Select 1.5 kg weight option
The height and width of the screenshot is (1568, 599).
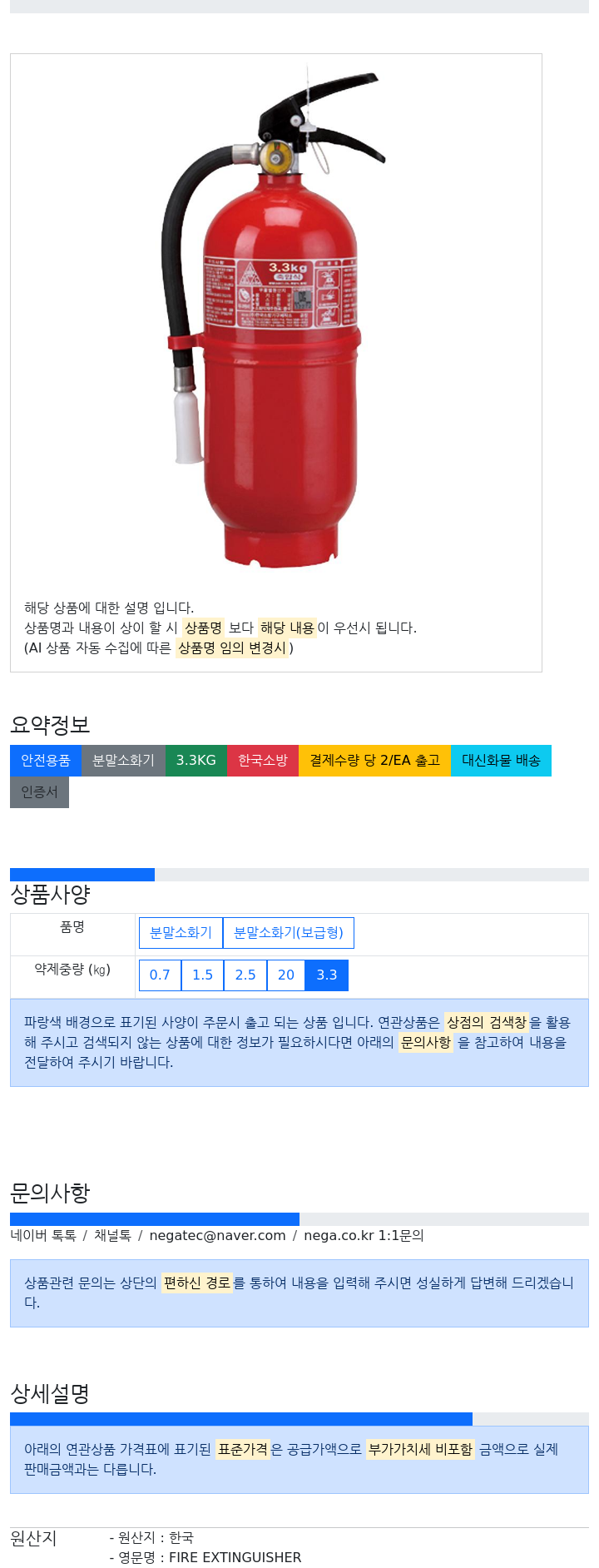203,975
